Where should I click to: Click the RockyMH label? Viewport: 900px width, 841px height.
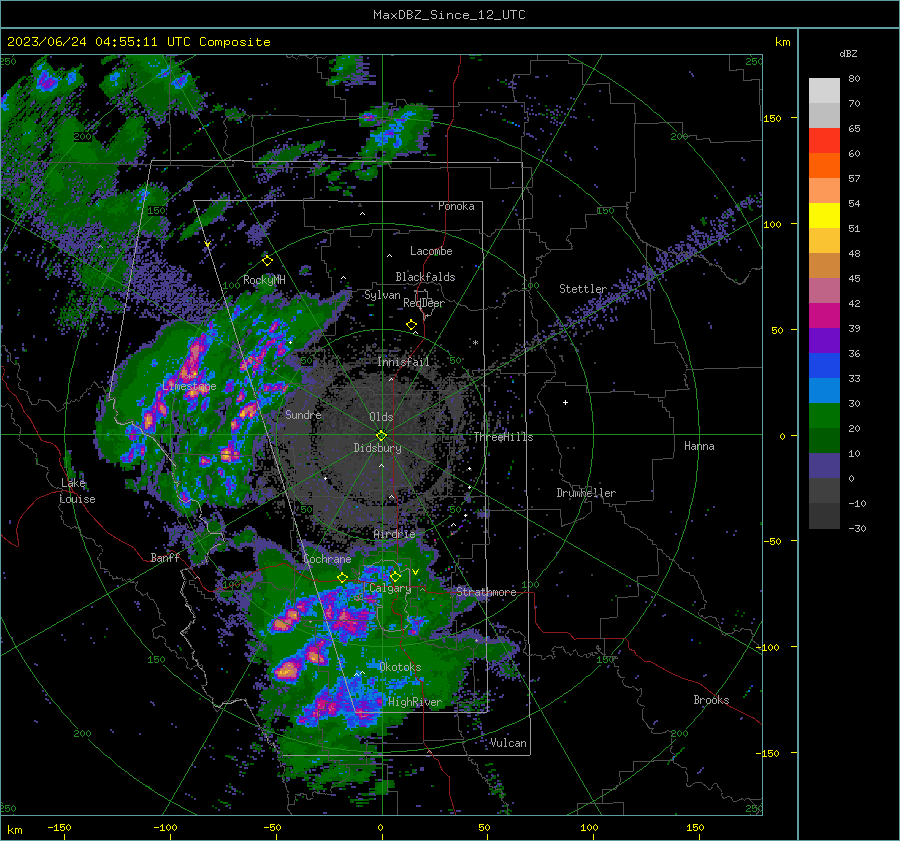click(264, 280)
